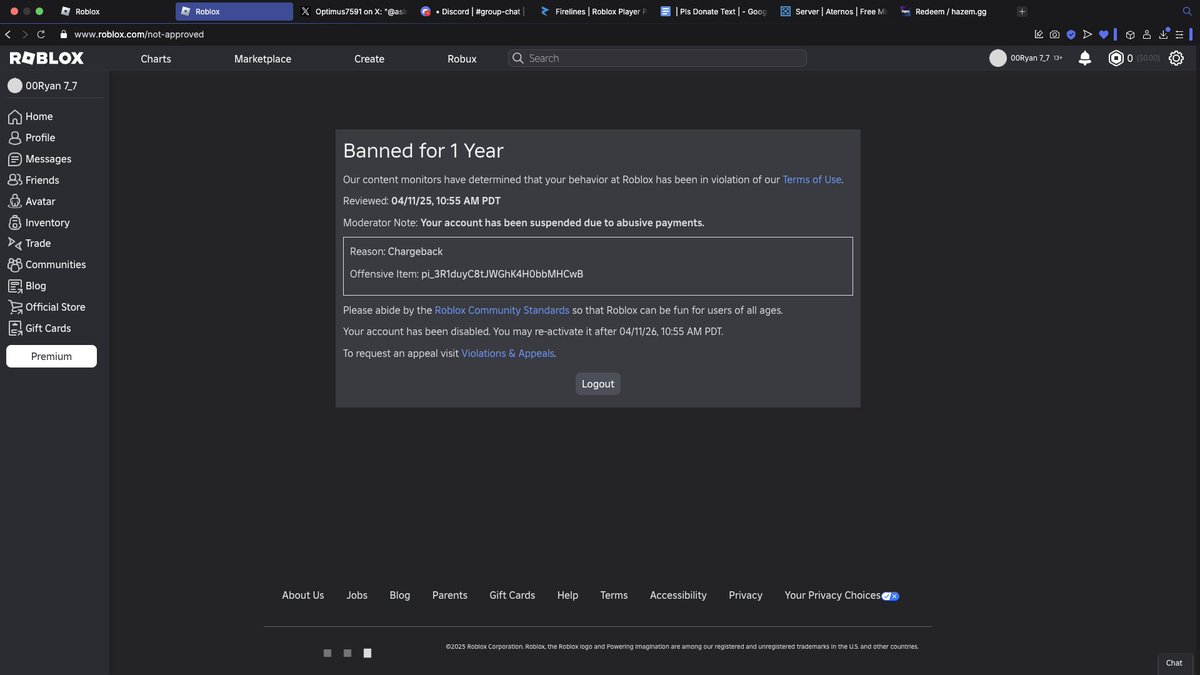Open Communities in the sidebar

click(46, 265)
